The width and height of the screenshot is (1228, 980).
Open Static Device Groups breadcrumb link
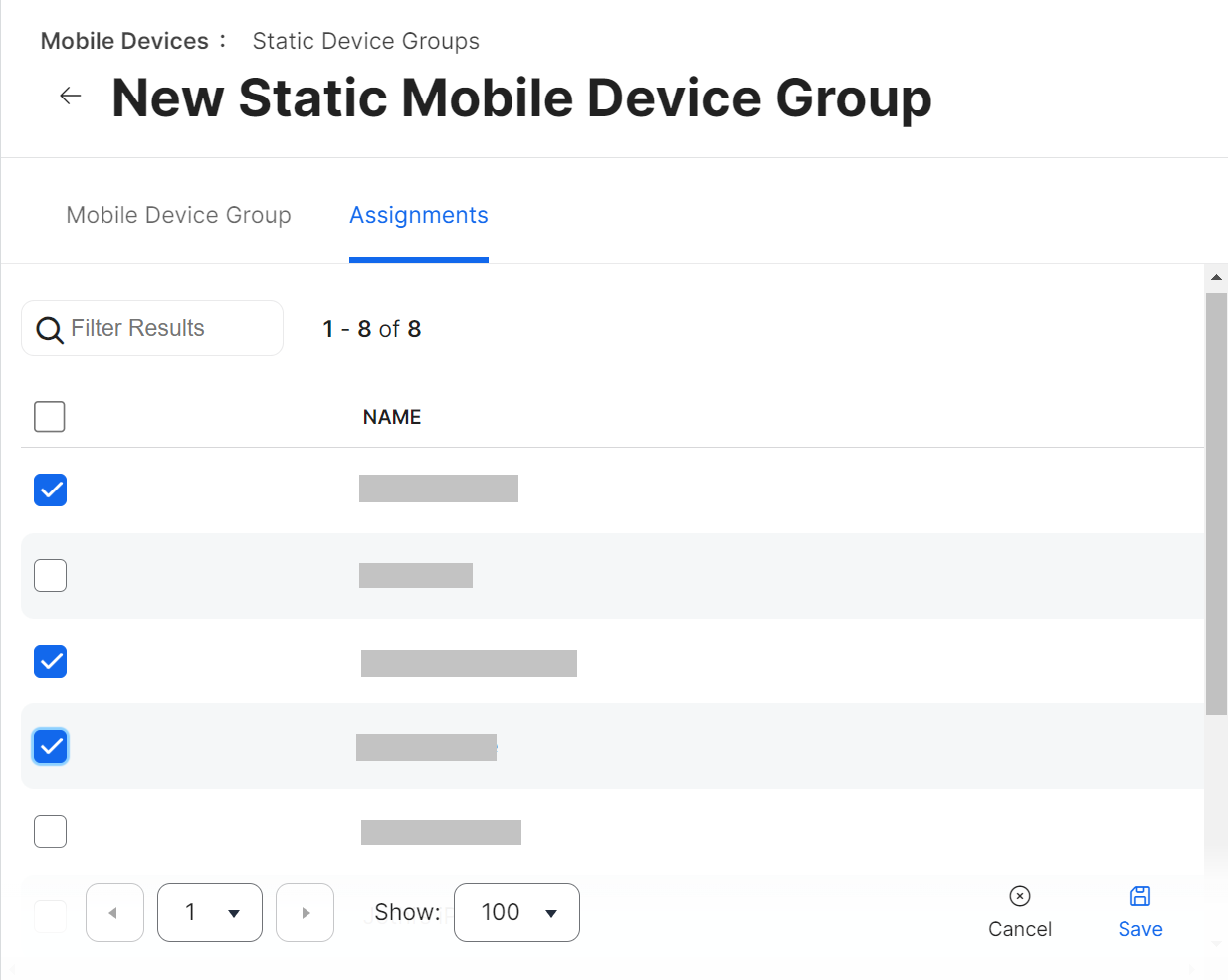365,41
